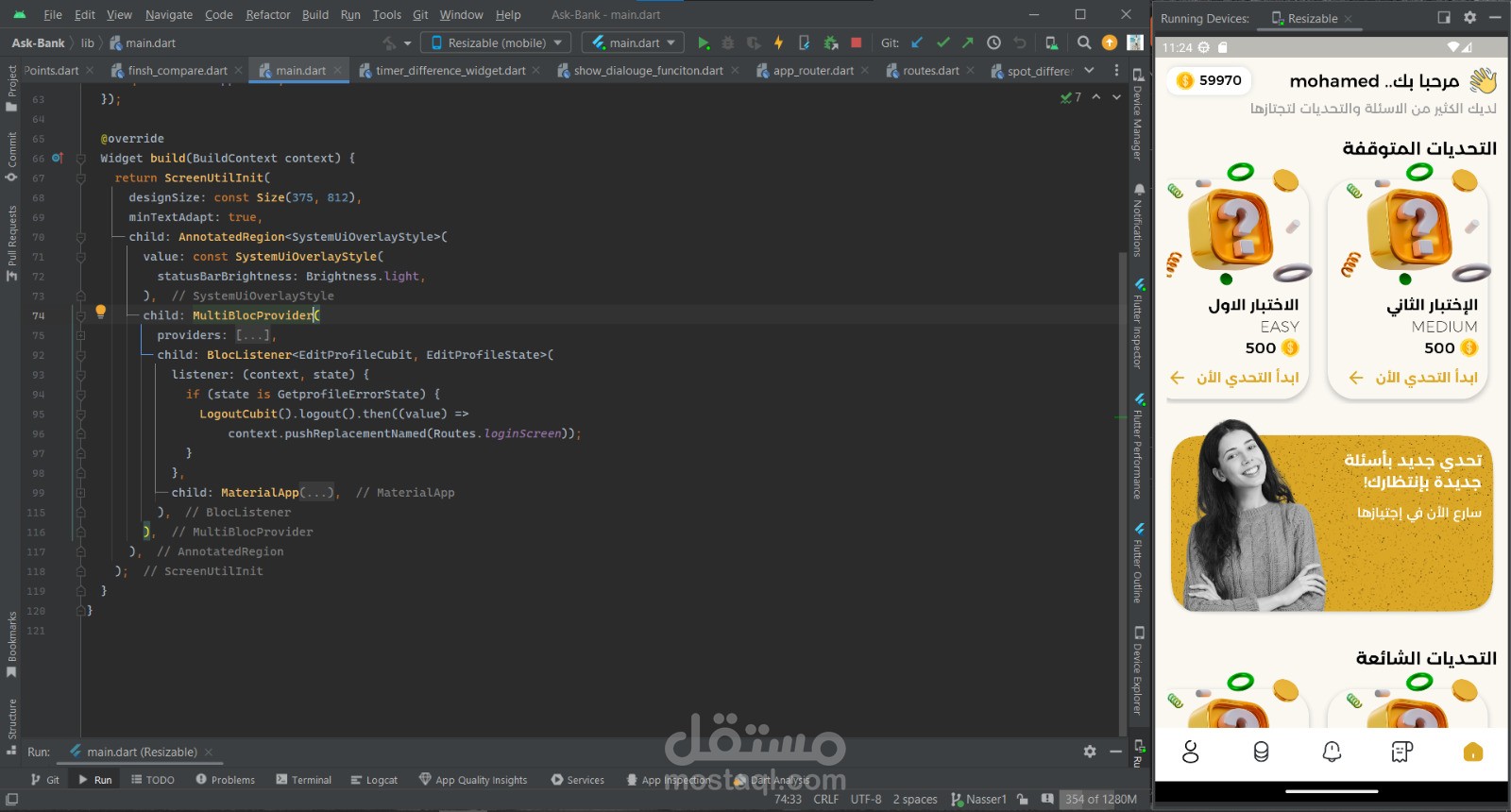Open App Quality Insights tool window
Screen dimensions: 1511x812
473,780
